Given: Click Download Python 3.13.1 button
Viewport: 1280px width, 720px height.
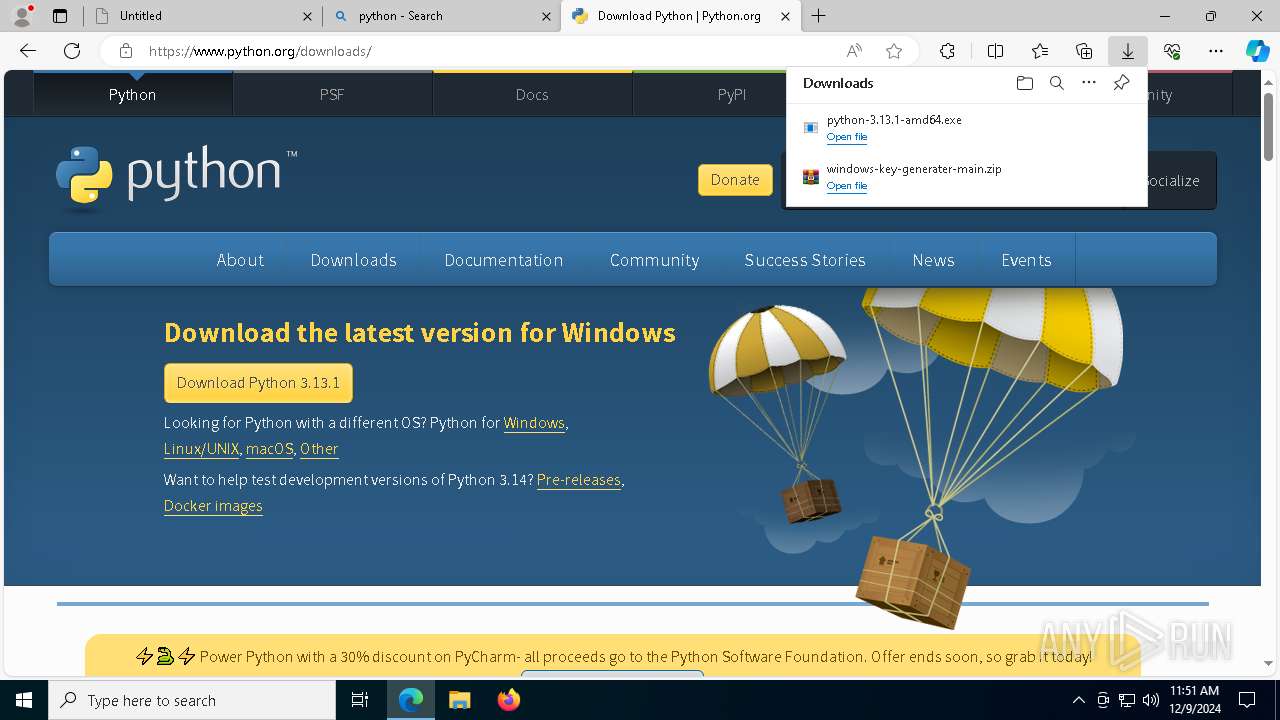Looking at the screenshot, I should (x=258, y=383).
